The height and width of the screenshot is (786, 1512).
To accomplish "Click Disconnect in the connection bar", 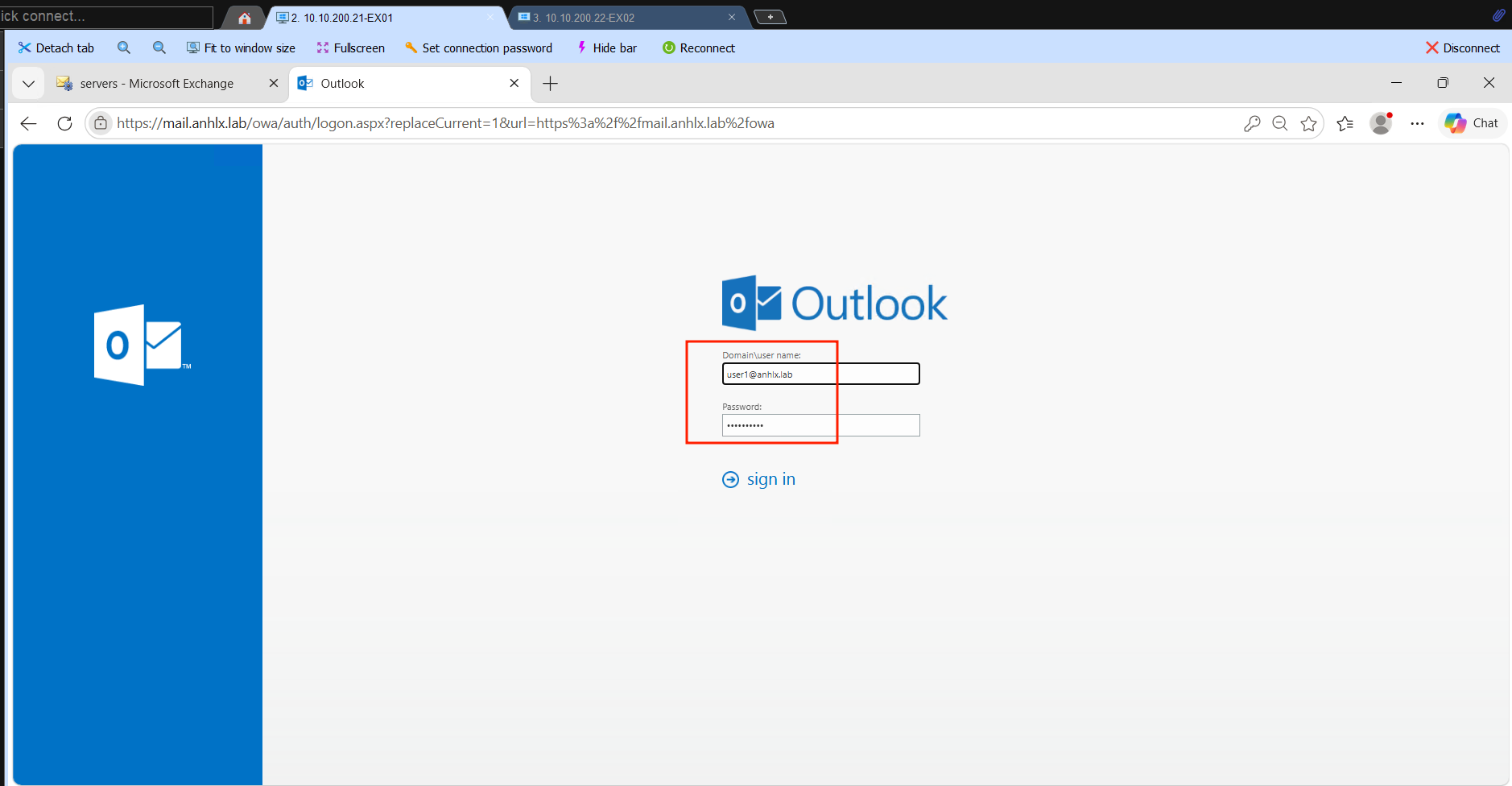I will point(1463,48).
